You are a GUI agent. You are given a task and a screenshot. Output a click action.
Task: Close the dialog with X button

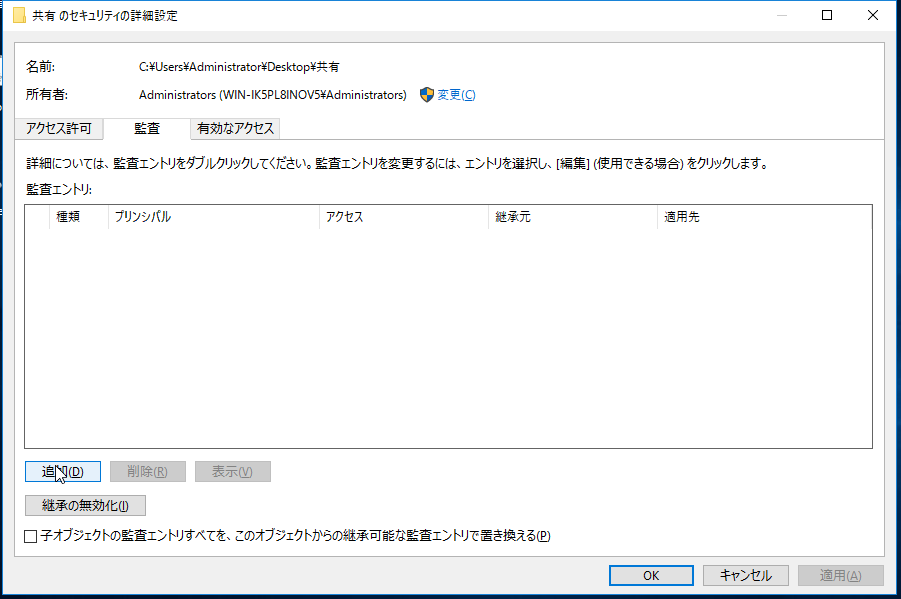click(x=873, y=16)
